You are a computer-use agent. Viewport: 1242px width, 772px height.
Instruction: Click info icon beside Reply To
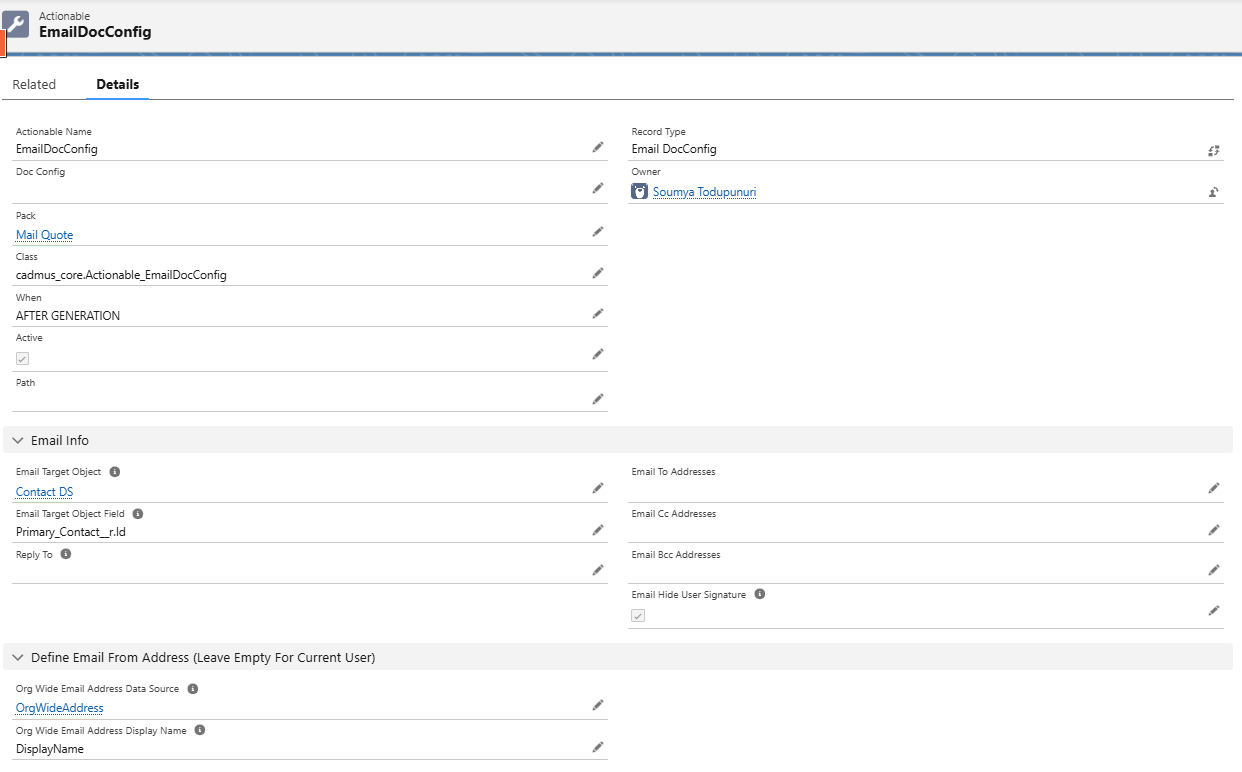[x=66, y=554]
